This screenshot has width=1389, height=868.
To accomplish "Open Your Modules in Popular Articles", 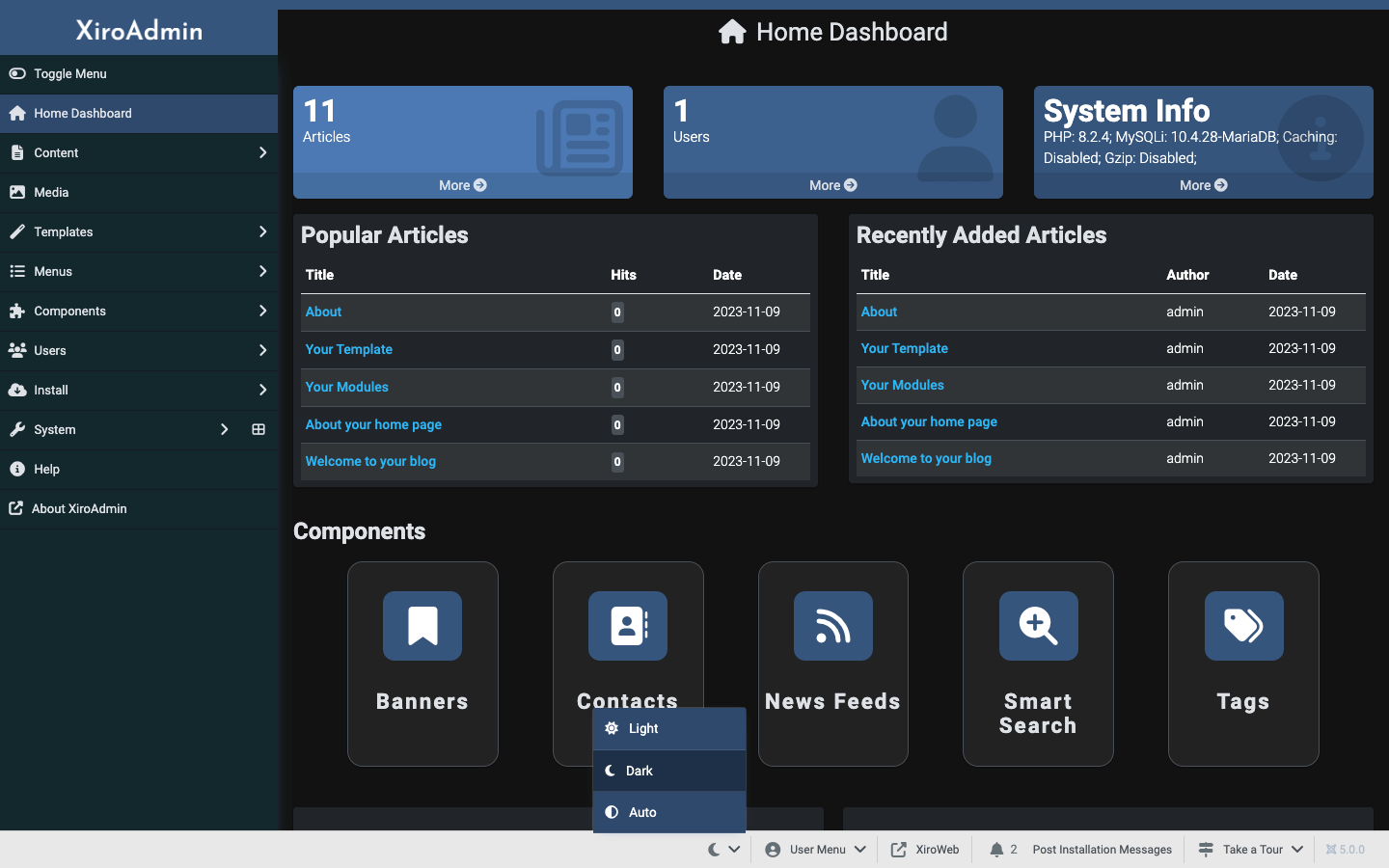I will [346, 387].
